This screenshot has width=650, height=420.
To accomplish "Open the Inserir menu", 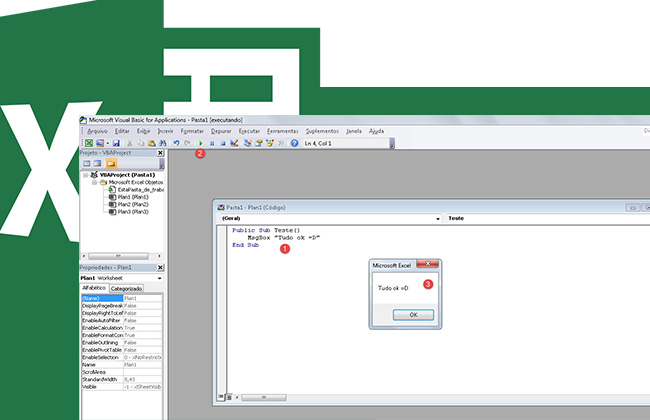I will (x=165, y=131).
